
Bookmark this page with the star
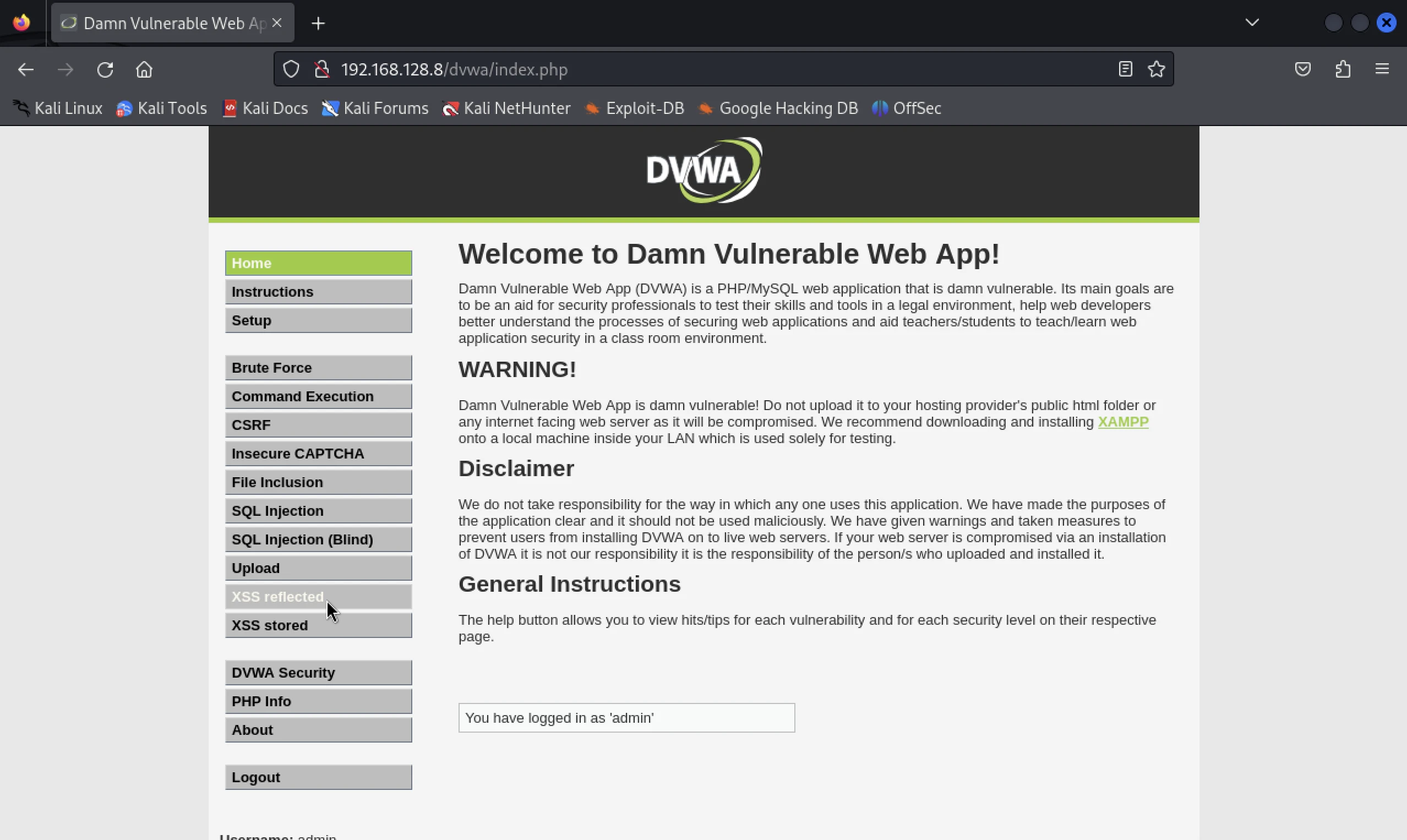[1157, 69]
